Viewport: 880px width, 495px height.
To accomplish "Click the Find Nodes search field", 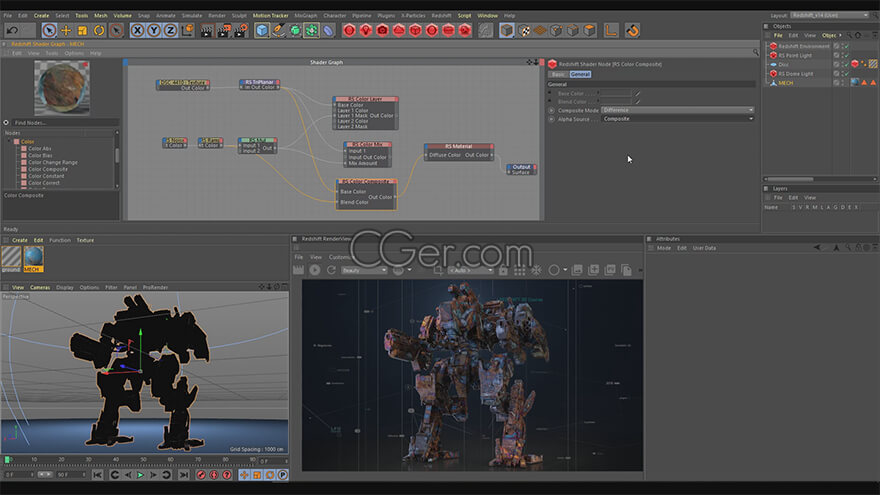I will [x=65, y=122].
